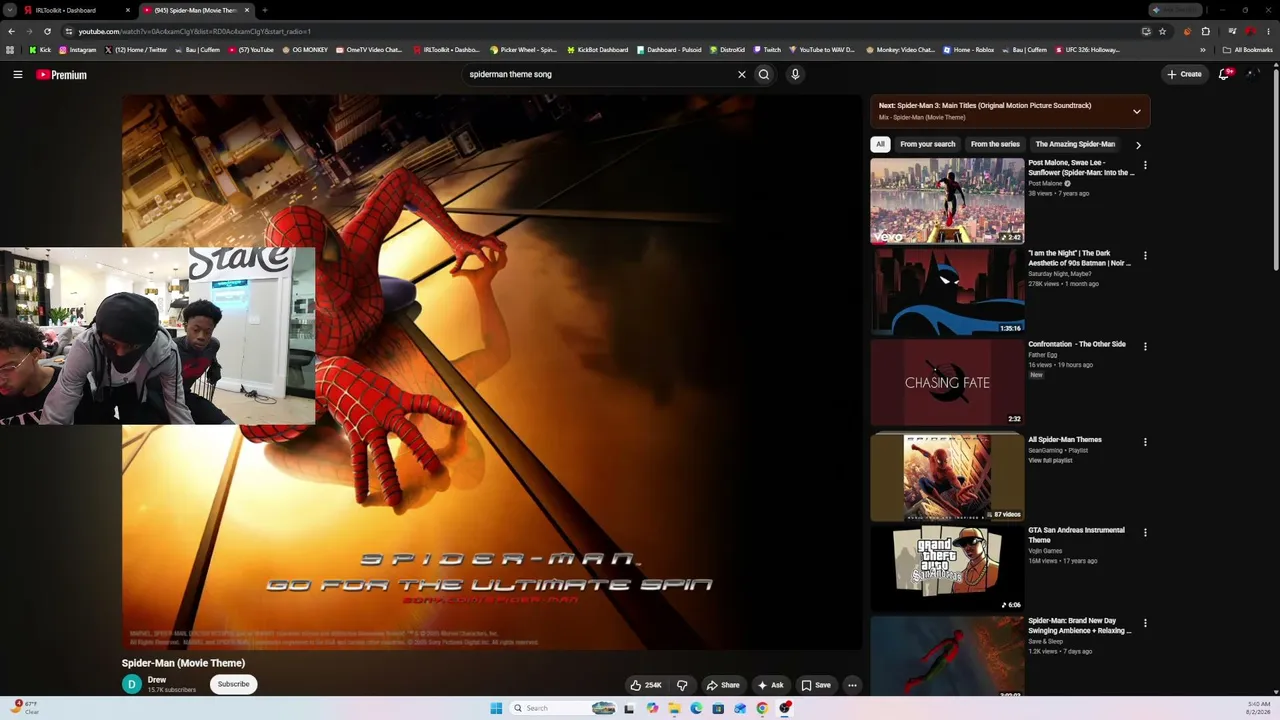This screenshot has height=720, width=1280.
Task: Close the Spider-Man YouTube browser tab
Action: [247, 10]
